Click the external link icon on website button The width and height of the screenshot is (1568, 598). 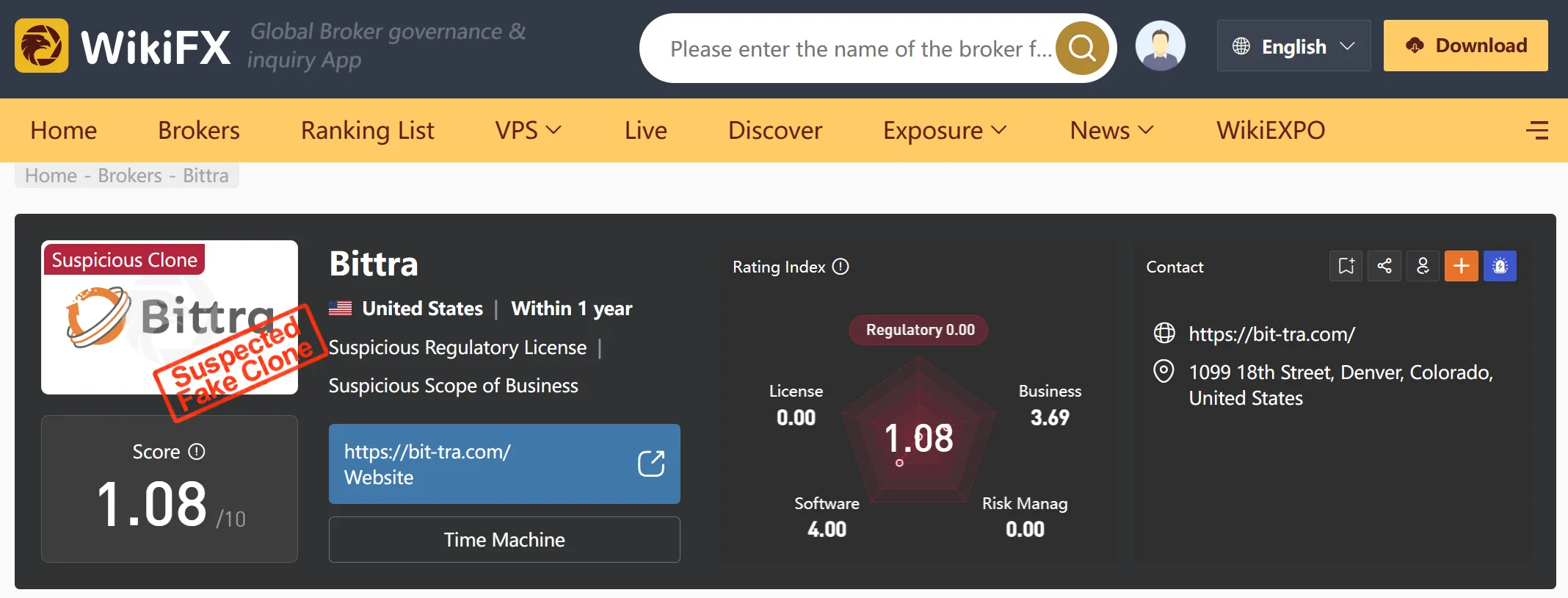(x=651, y=464)
